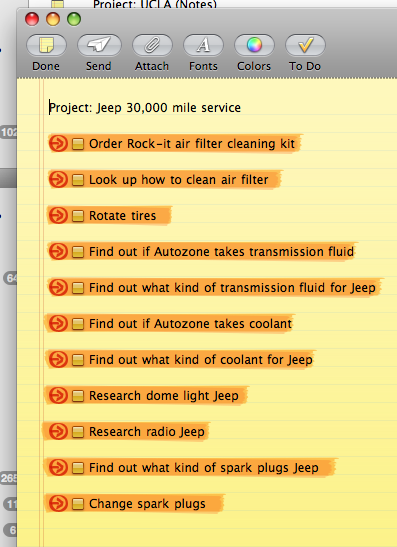
Task: Click arrow icon beside Research dome light Jeep
Action: click(x=58, y=396)
